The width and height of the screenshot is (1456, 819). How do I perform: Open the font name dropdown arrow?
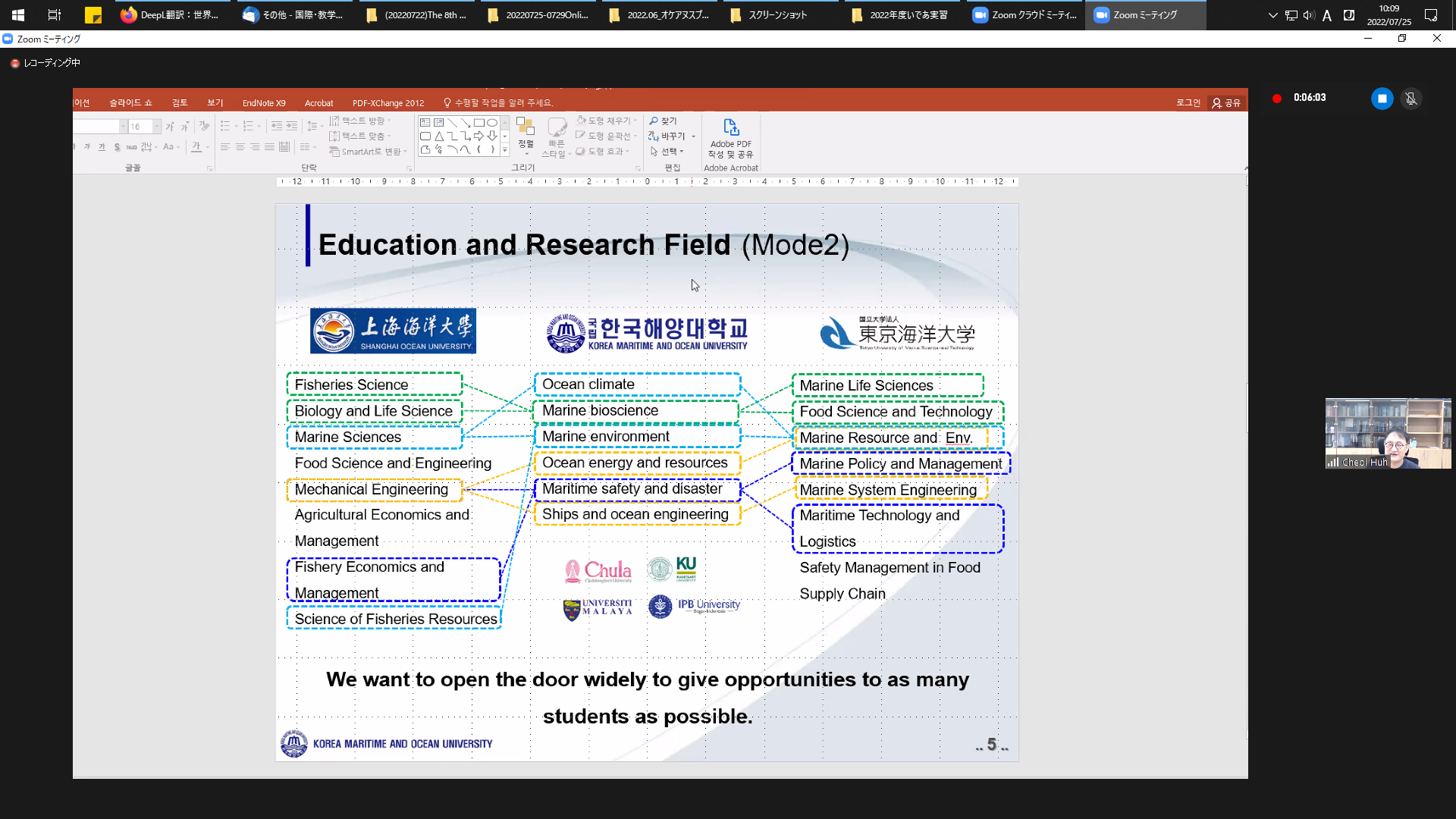(123, 127)
